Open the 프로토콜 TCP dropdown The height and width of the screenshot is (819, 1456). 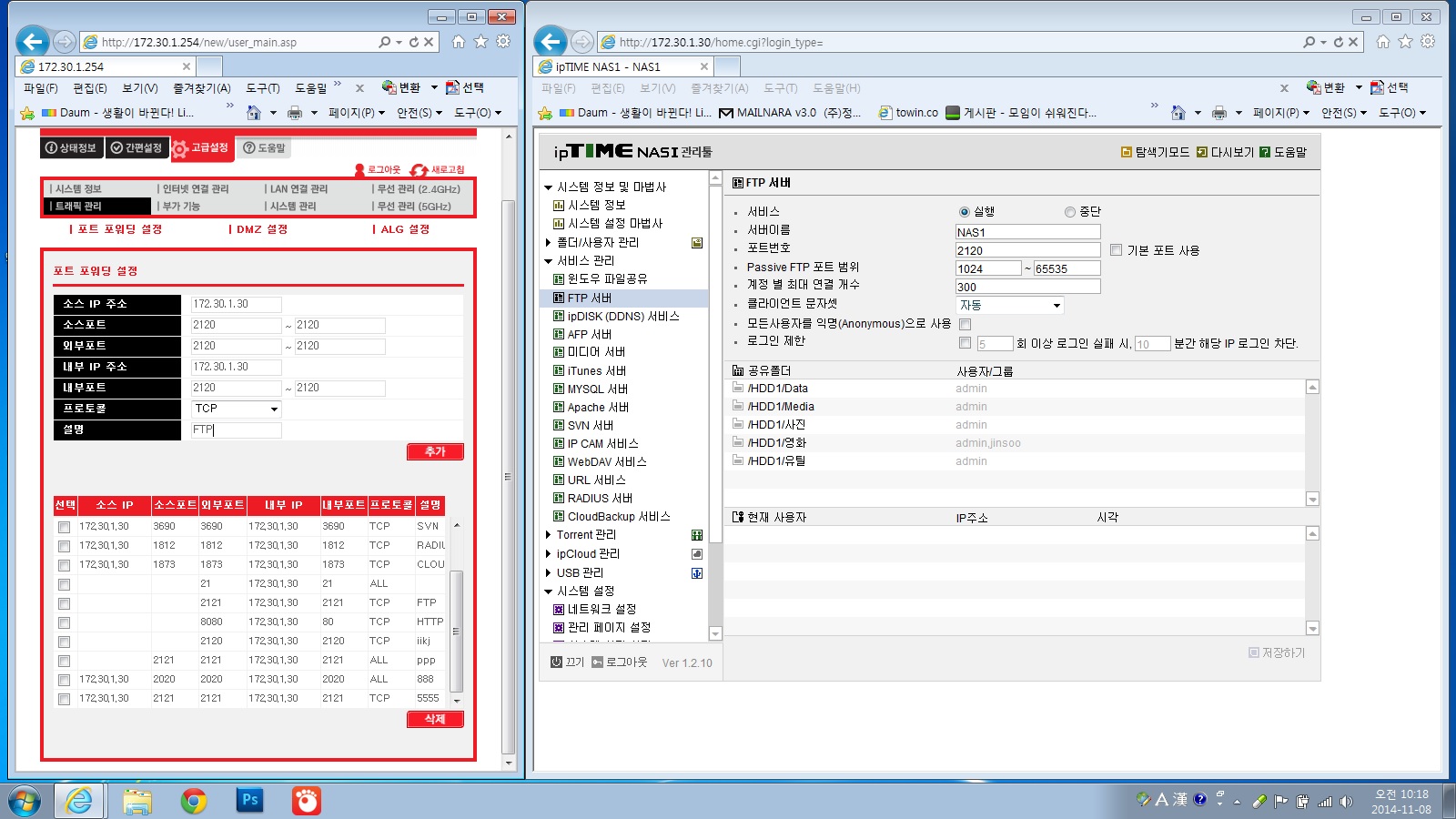[x=237, y=409]
